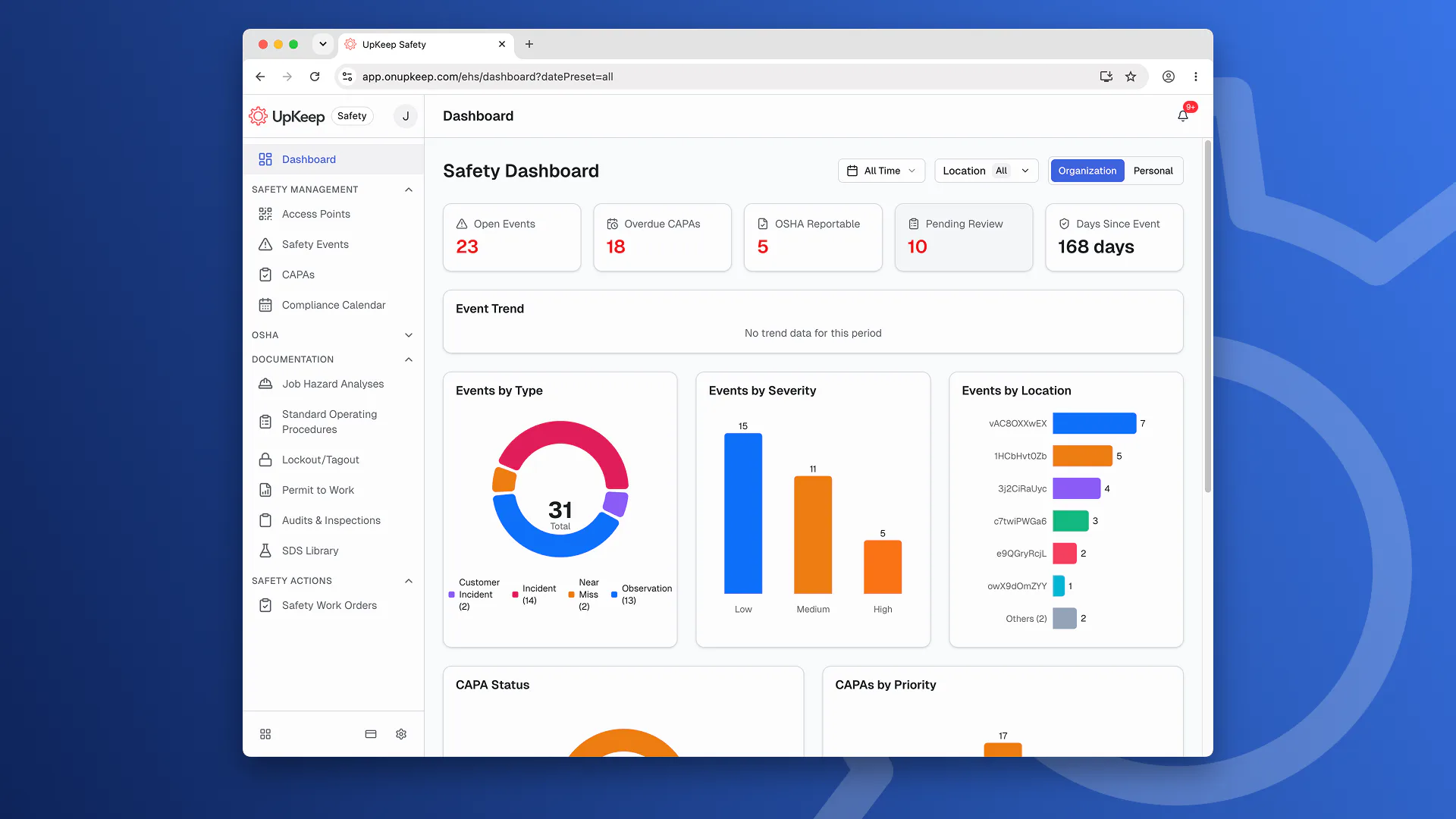1456x819 pixels.
Task: Collapse the Documentation section
Action: [x=409, y=359]
